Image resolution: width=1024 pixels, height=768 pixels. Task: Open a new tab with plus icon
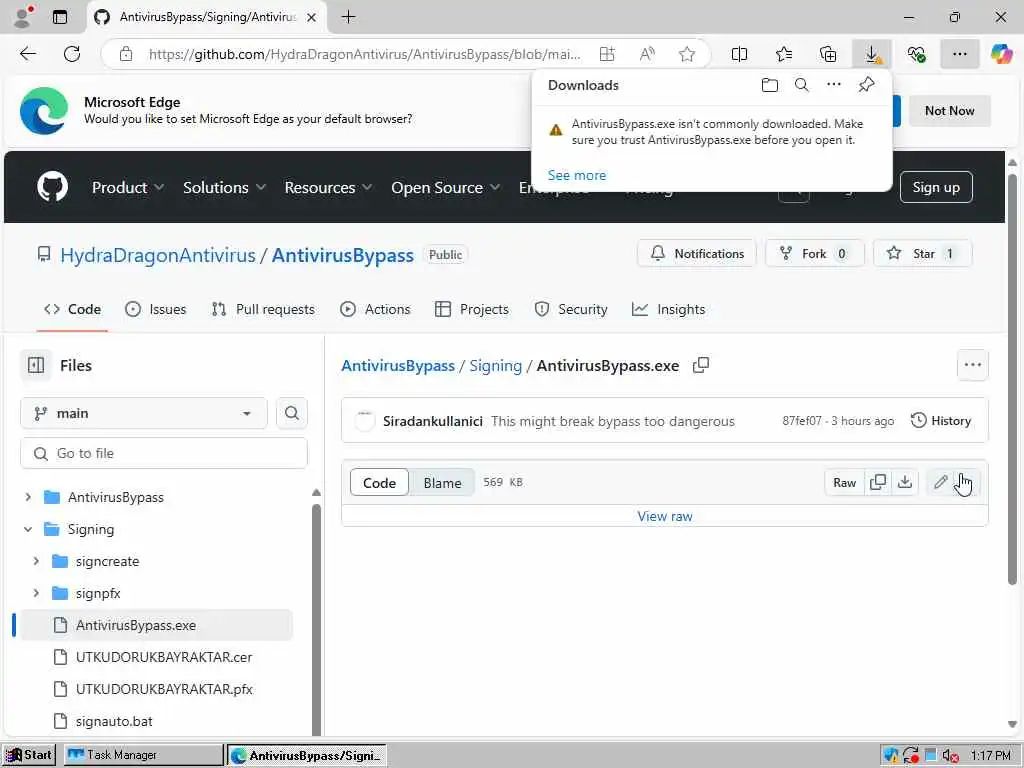tap(349, 17)
